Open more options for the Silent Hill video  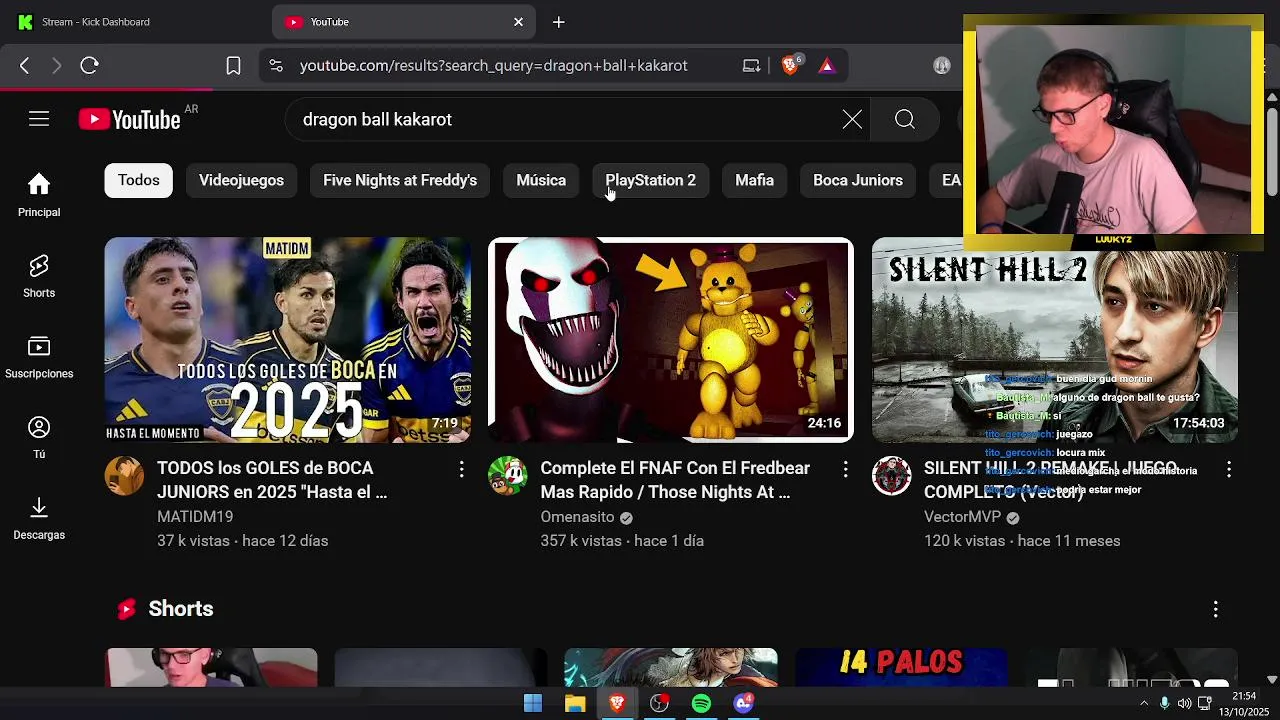[x=1228, y=469]
